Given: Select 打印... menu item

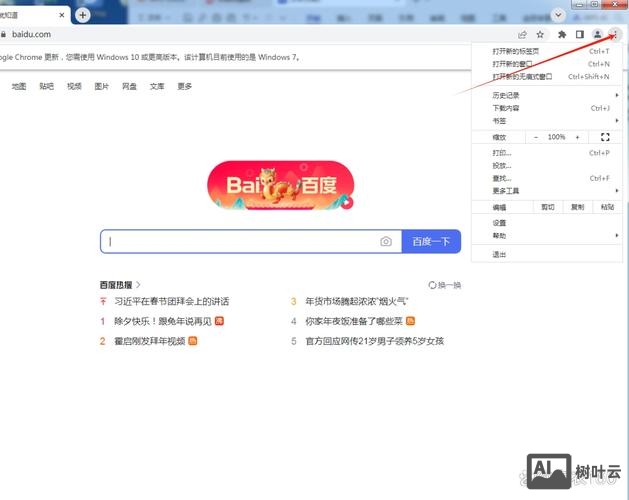Looking at the screenshot, I should 547,153.
